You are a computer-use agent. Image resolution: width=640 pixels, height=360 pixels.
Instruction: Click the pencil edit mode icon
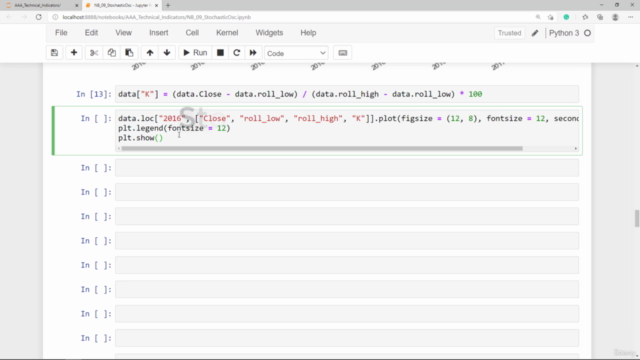coord(535,33)
